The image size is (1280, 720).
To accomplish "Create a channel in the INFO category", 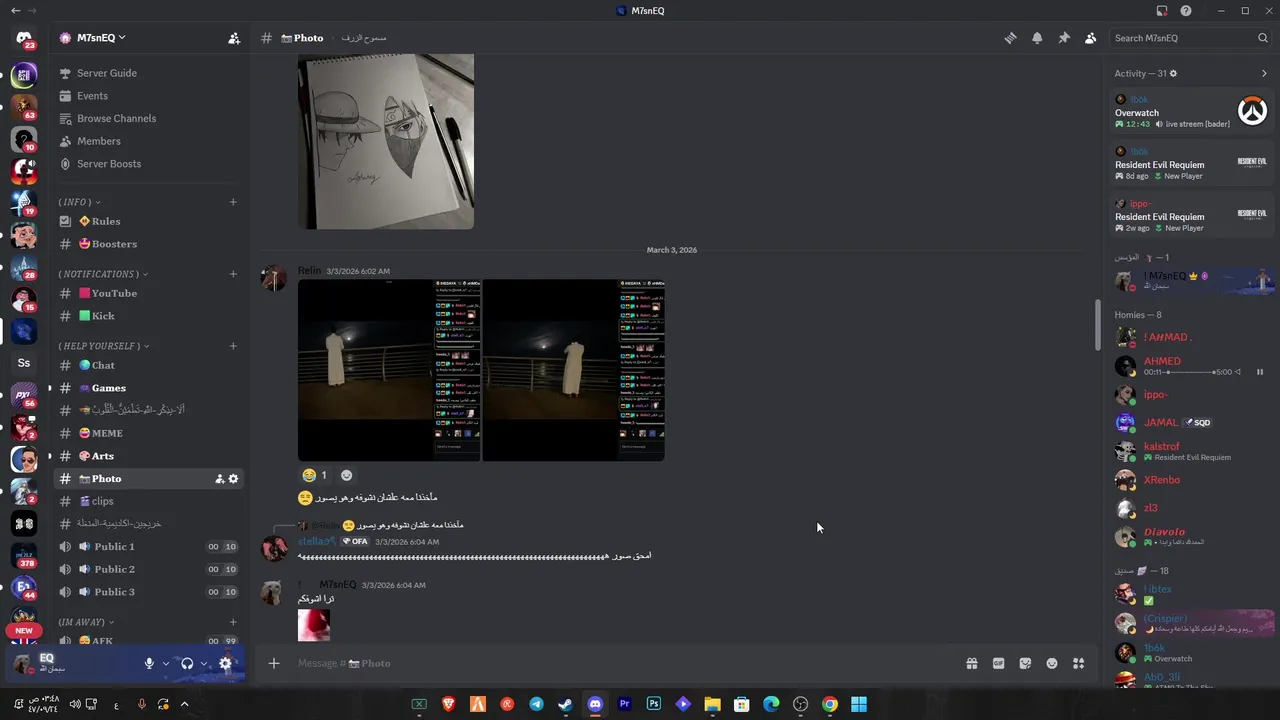I will coord(233,202).
